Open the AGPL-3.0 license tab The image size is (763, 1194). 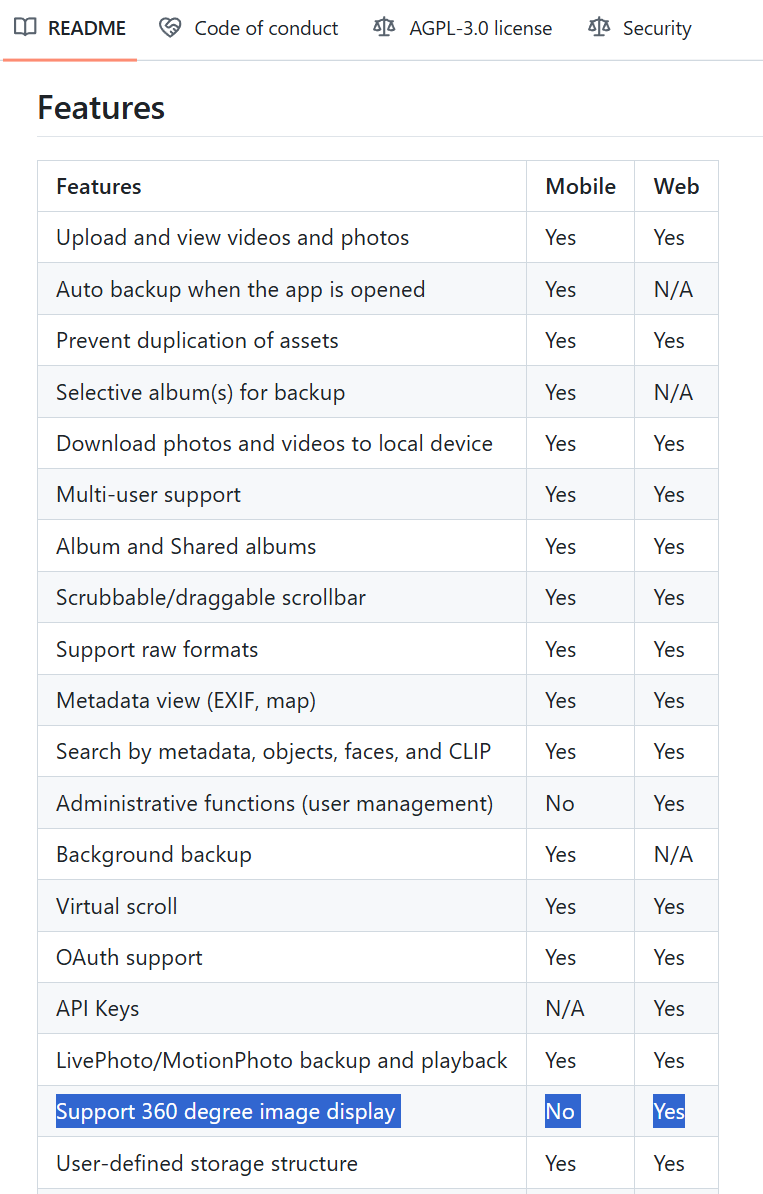[x=480, y=28]
